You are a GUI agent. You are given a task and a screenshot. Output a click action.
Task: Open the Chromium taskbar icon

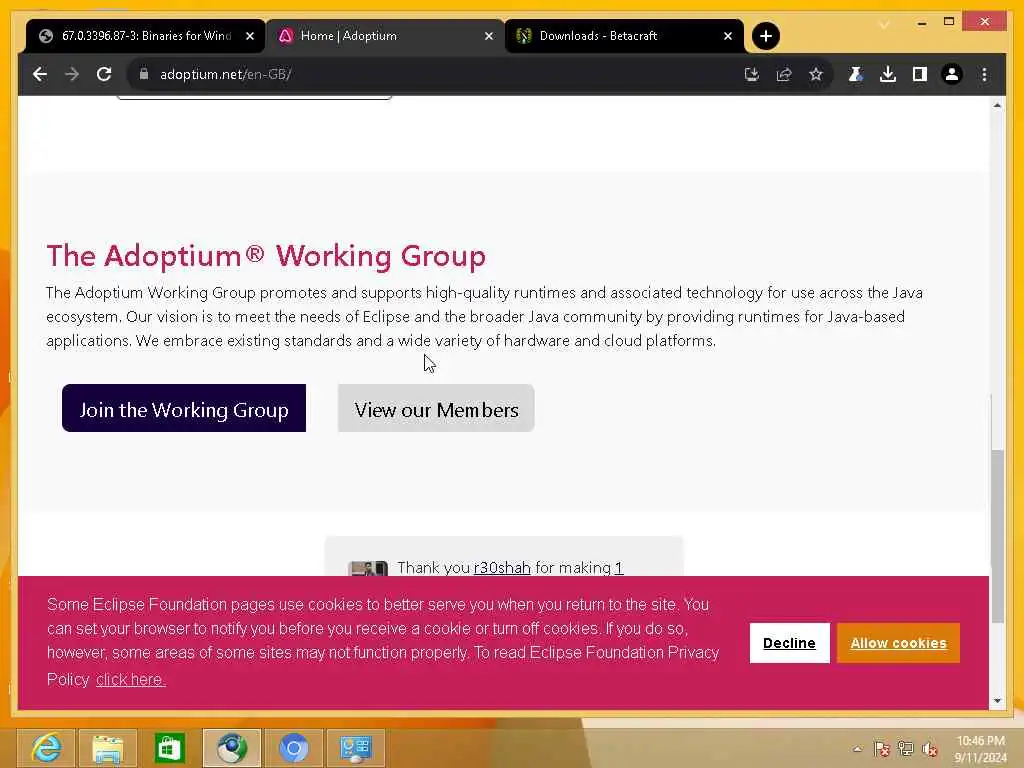[x=294, y=748]
